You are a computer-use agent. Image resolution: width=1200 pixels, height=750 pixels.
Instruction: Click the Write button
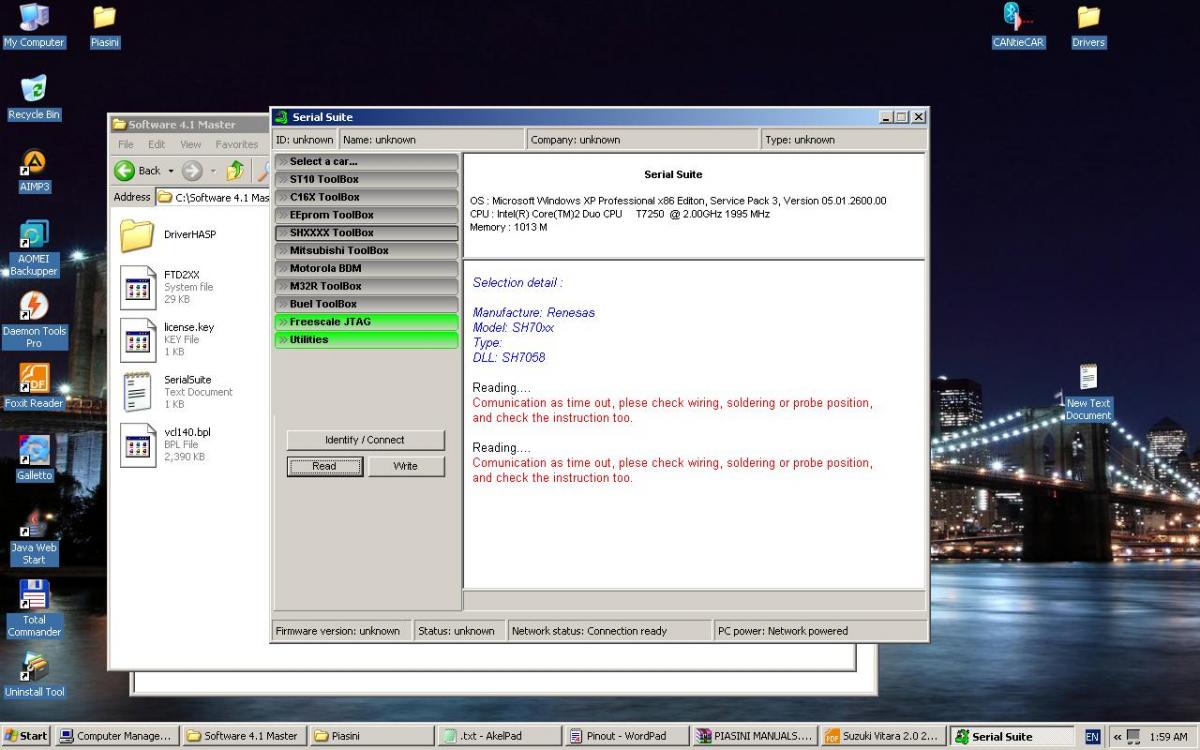pos(405,466)
